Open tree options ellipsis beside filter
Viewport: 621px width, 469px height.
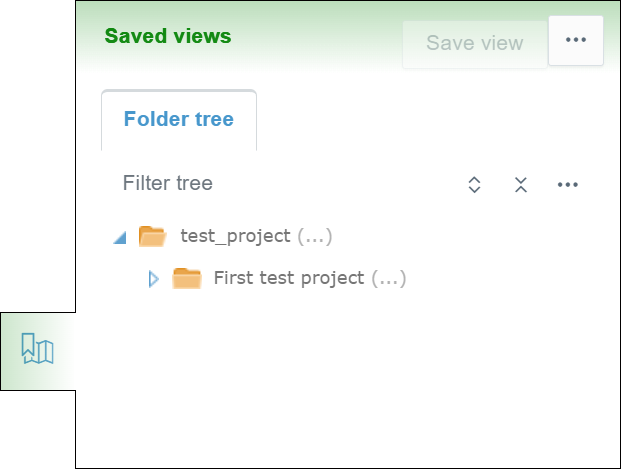568,184
